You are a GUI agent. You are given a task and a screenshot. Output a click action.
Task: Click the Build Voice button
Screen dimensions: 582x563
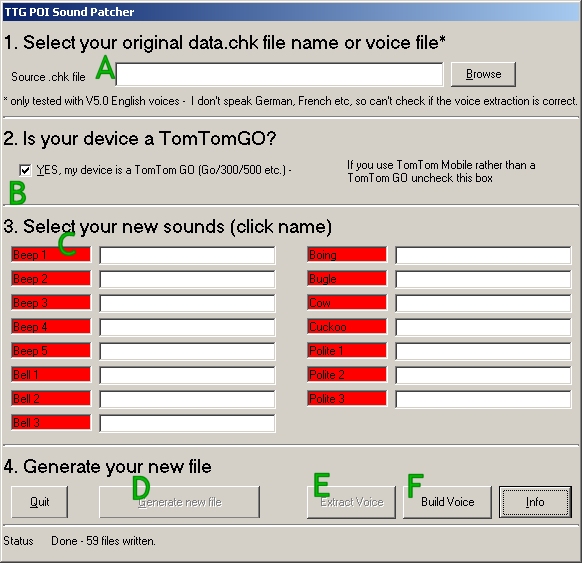[447, 502]
